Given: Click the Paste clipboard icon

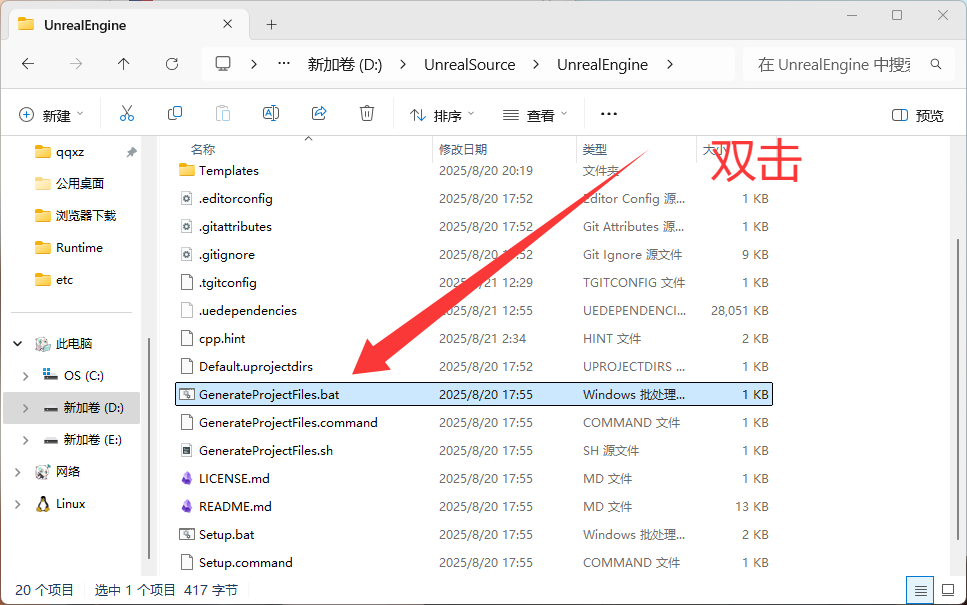Looking at the screenshot, I should tap(223, 114).
